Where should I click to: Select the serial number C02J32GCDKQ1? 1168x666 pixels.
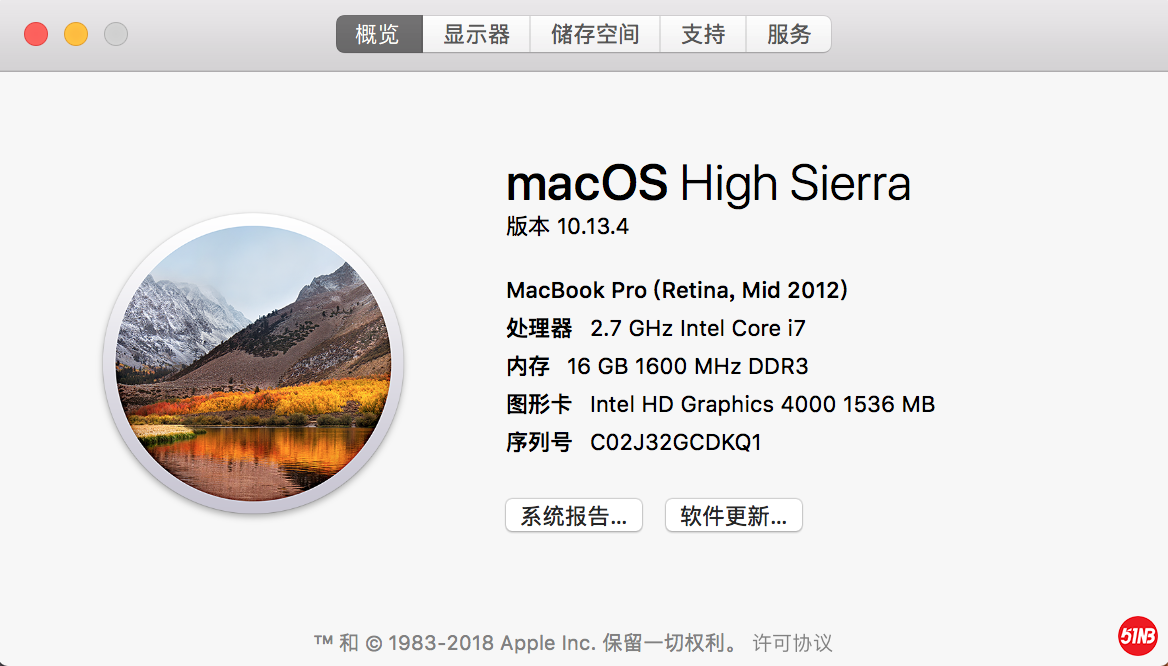[x=676, y=442]
